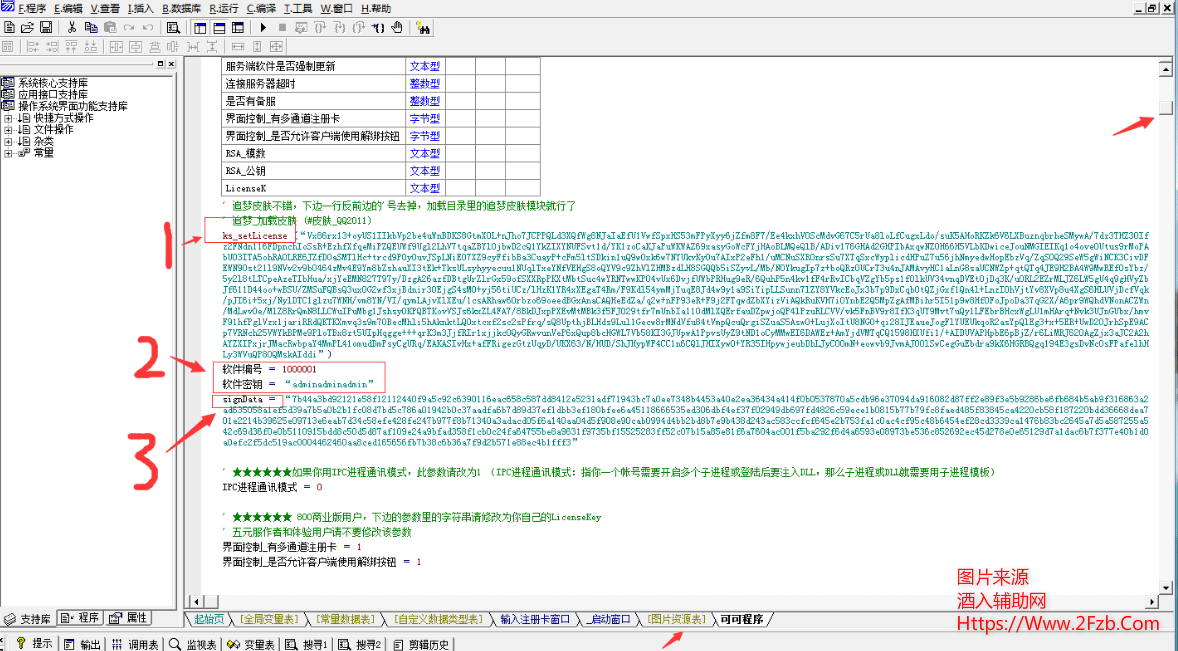Click the vertical scrollbar thumb of the code editor
This screenshot has height=651, width=1178.
[1165, 107]
